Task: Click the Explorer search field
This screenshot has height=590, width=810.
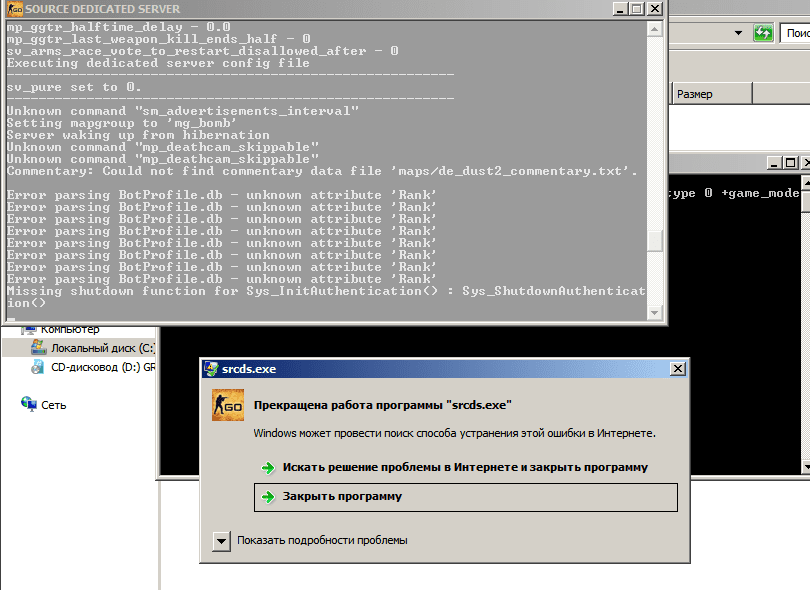Action: [x=796, y=33]
